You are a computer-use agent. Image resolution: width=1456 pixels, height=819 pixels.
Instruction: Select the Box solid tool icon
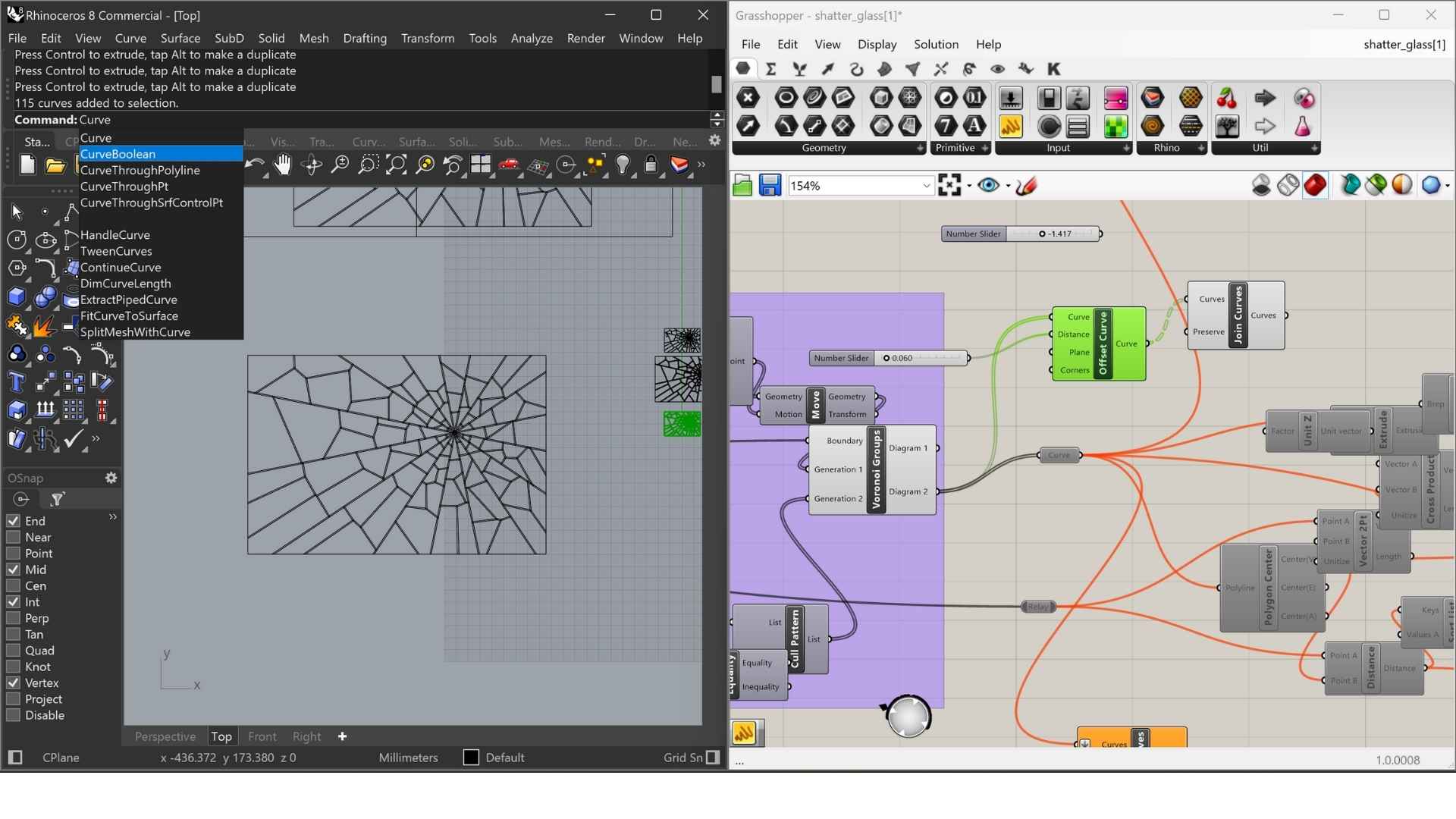pyautogui.click(x=17, y=297)
